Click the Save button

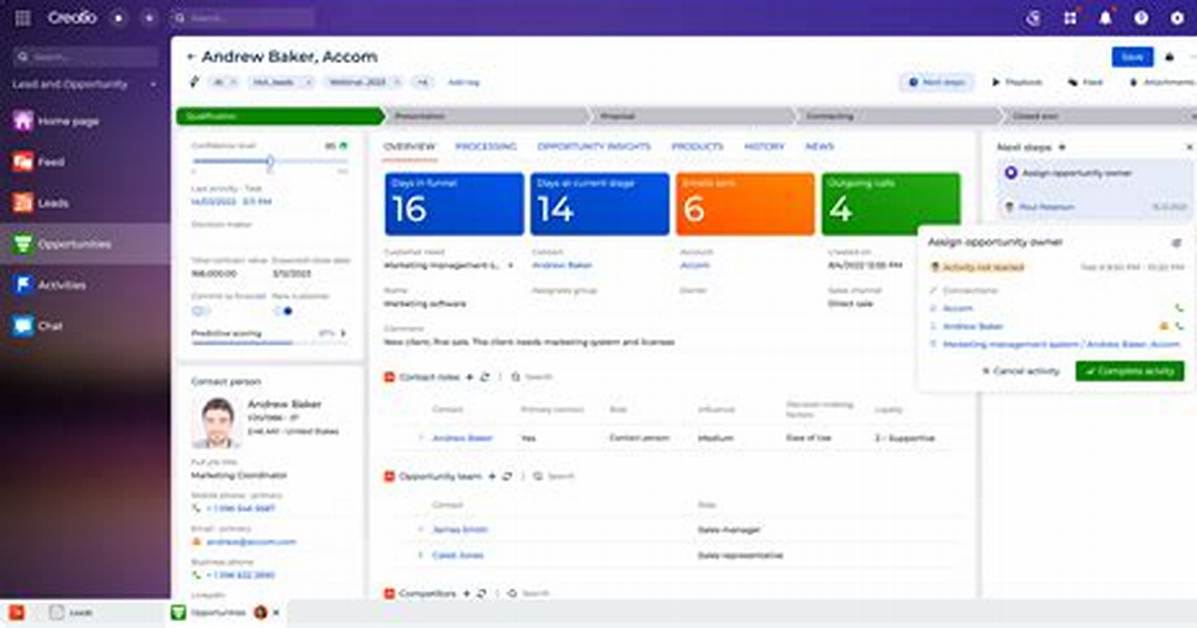(x=1133, y=57)
